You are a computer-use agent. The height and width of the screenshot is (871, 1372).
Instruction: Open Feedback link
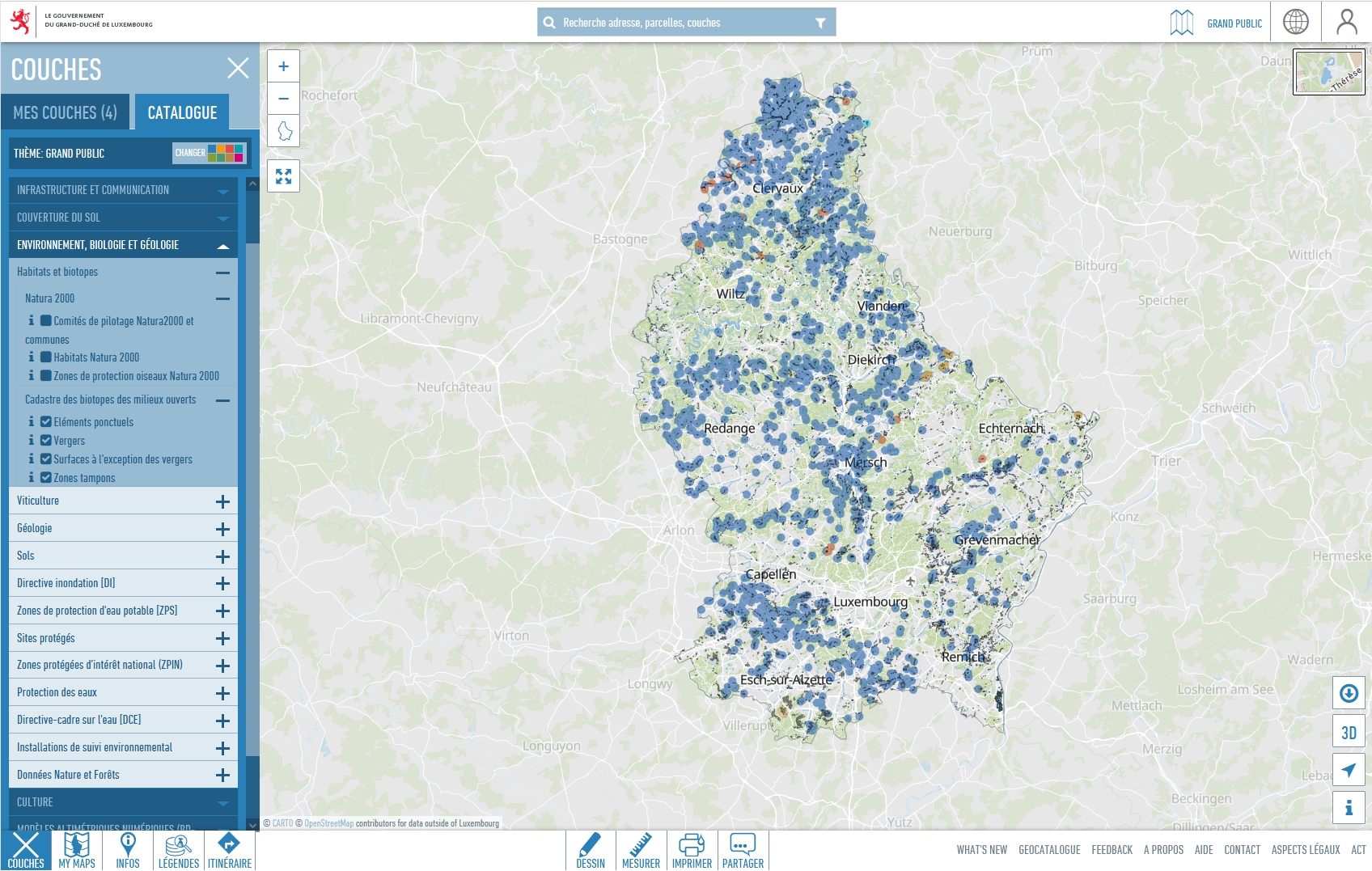click(1112, 850)
